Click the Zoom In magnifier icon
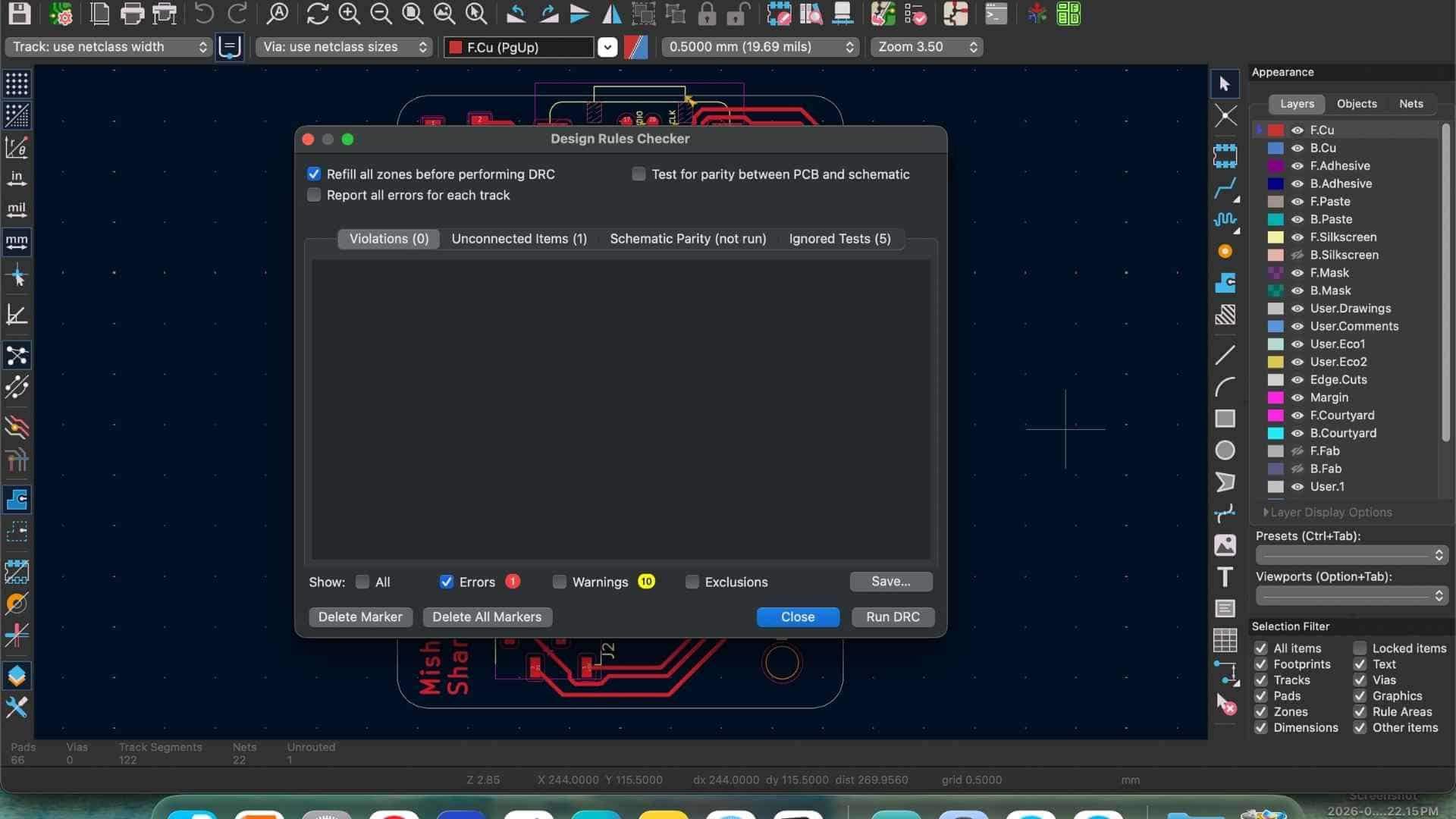The height and width of the screenshot is (819, 1456). (x=349, y=14)
